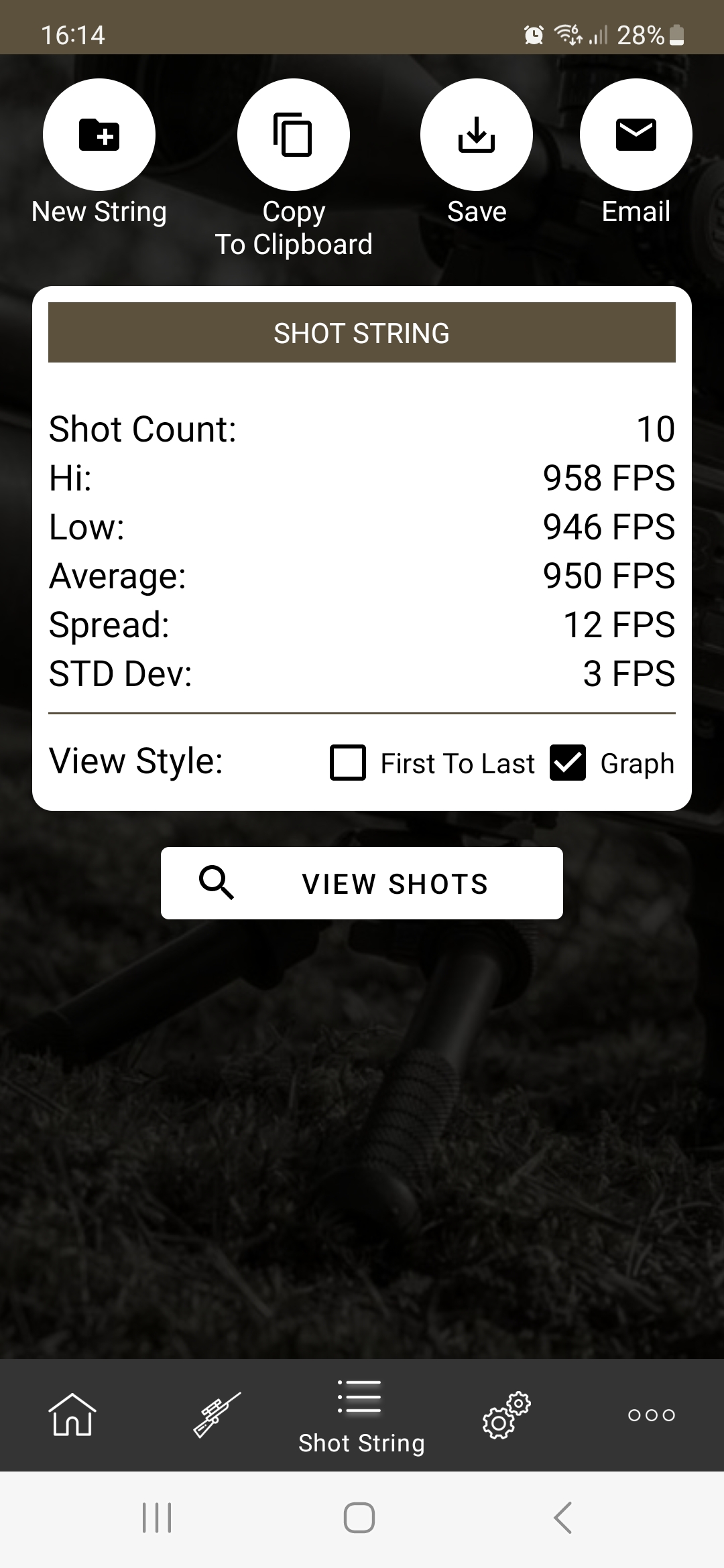Tap the Email label text
Screen dimensions: 724x1568
[636, 212]
